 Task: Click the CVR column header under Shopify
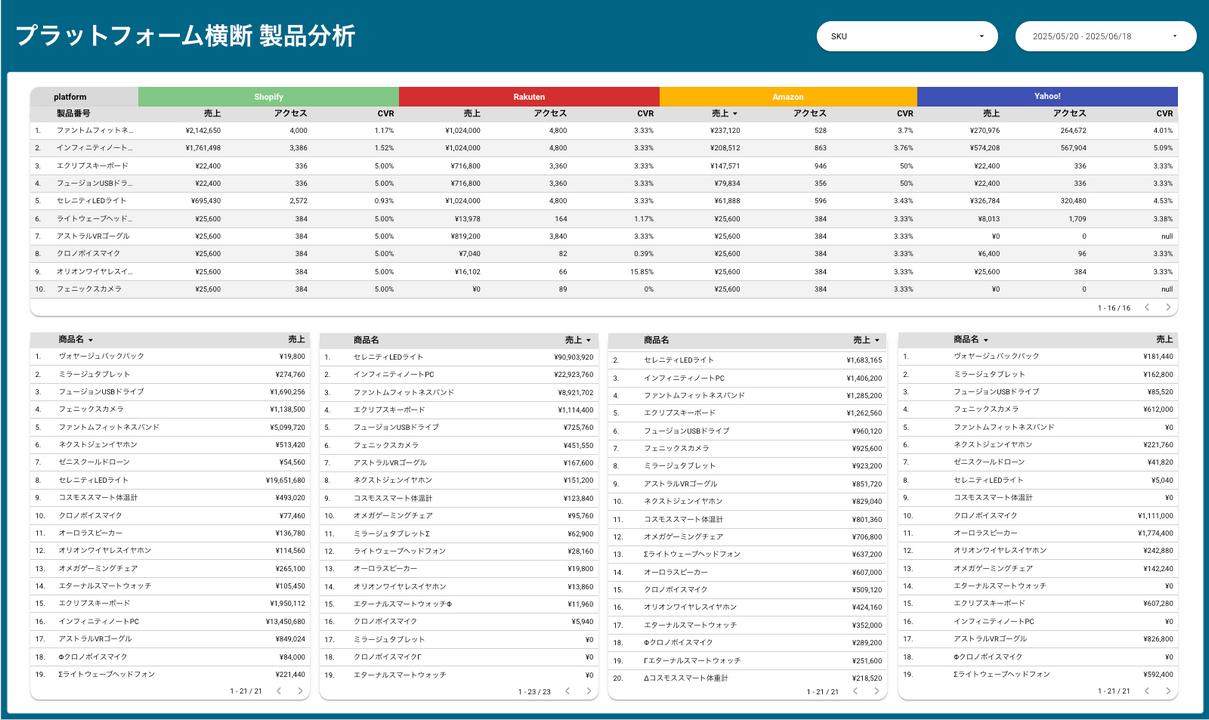pos(385,113)
